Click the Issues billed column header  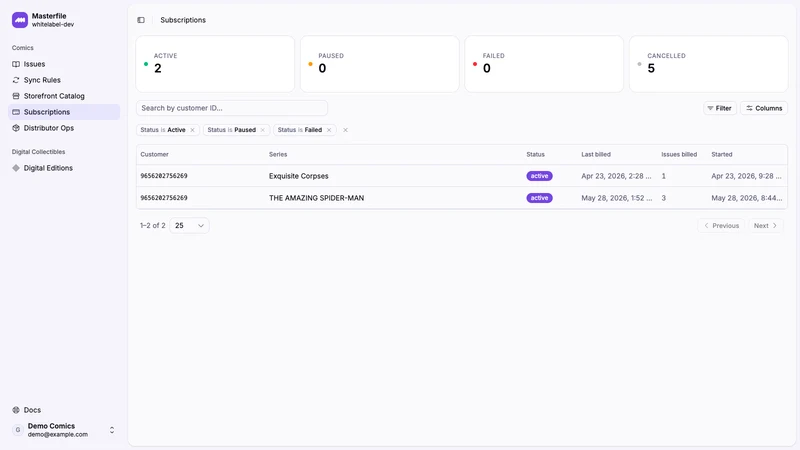679,155
